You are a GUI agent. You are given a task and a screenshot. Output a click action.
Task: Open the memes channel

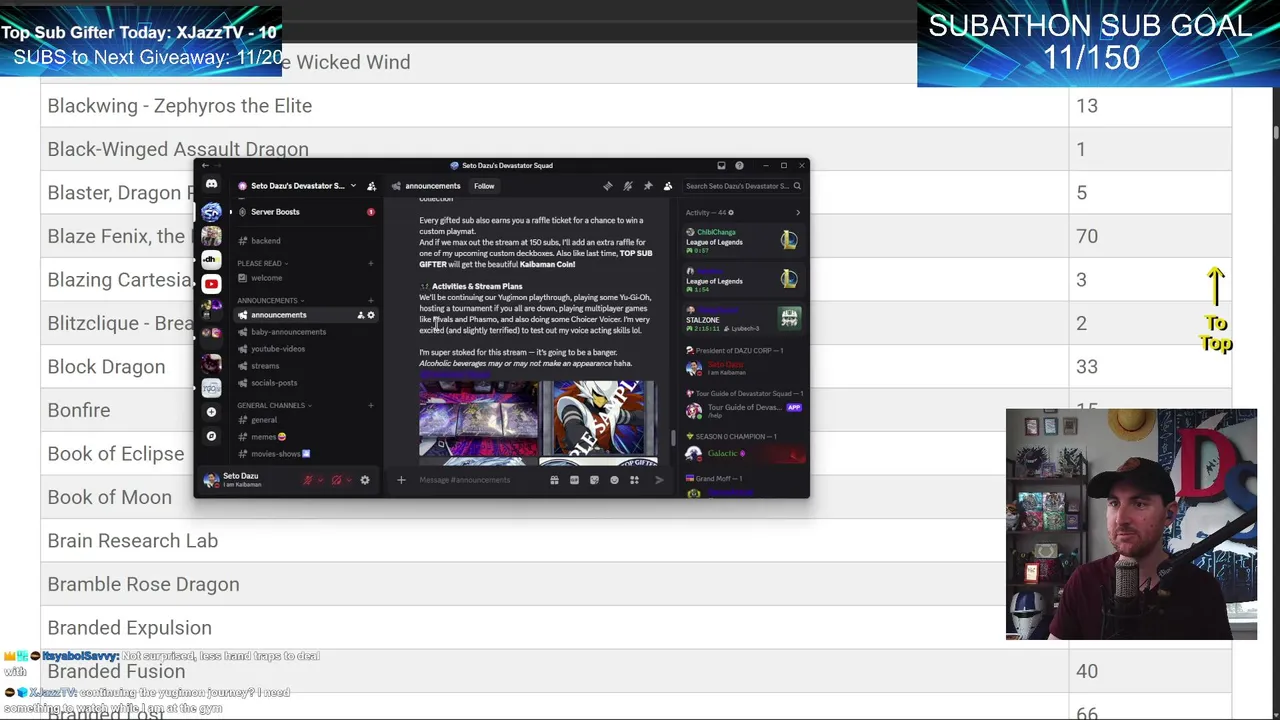[x=304, y=437]
